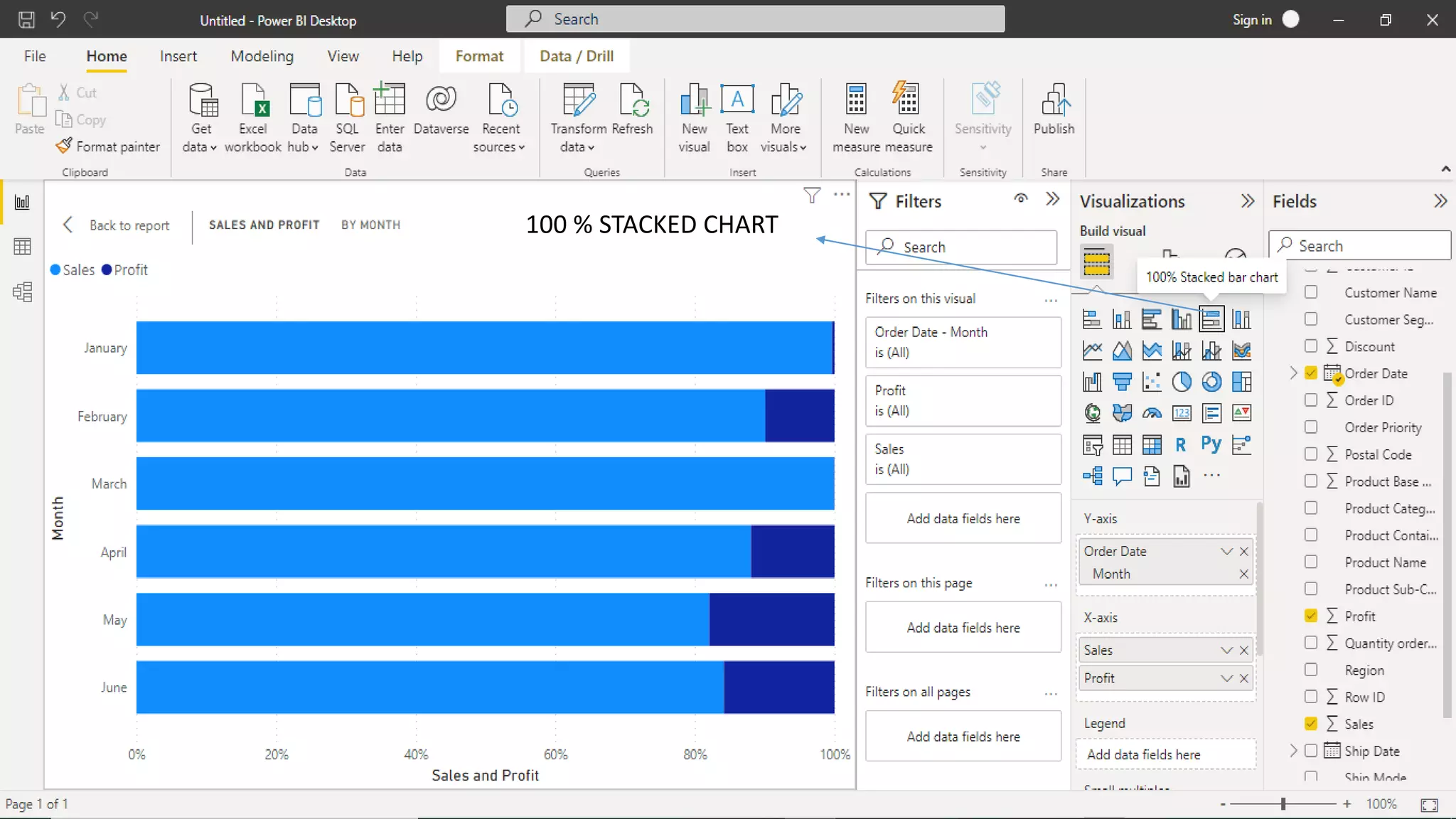Uncheck the Profit field checkbox
Image resolution: width=1456 pixels, height=819 pixels.
pyautogui.click(x=1311, y=616)
